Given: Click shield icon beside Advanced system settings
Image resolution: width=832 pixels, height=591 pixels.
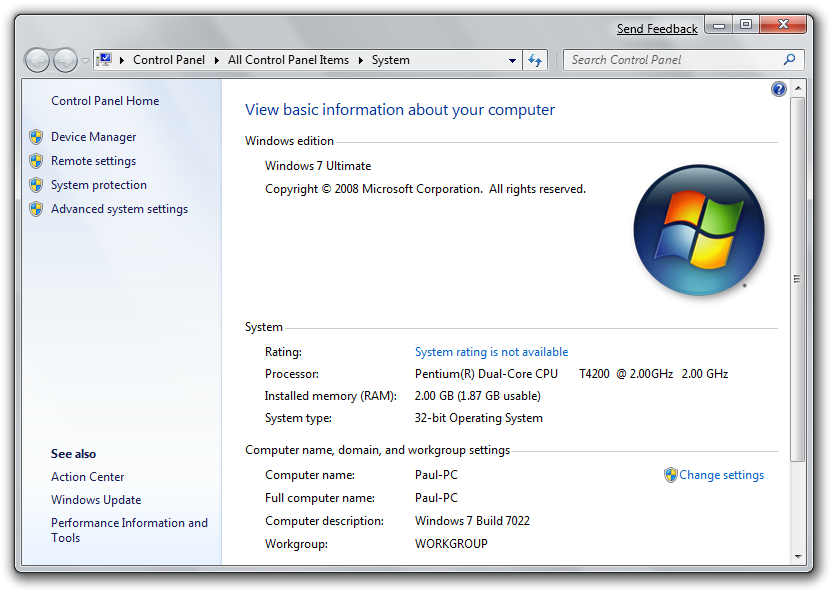Looking at the screenshot, I should click(36, 209).
